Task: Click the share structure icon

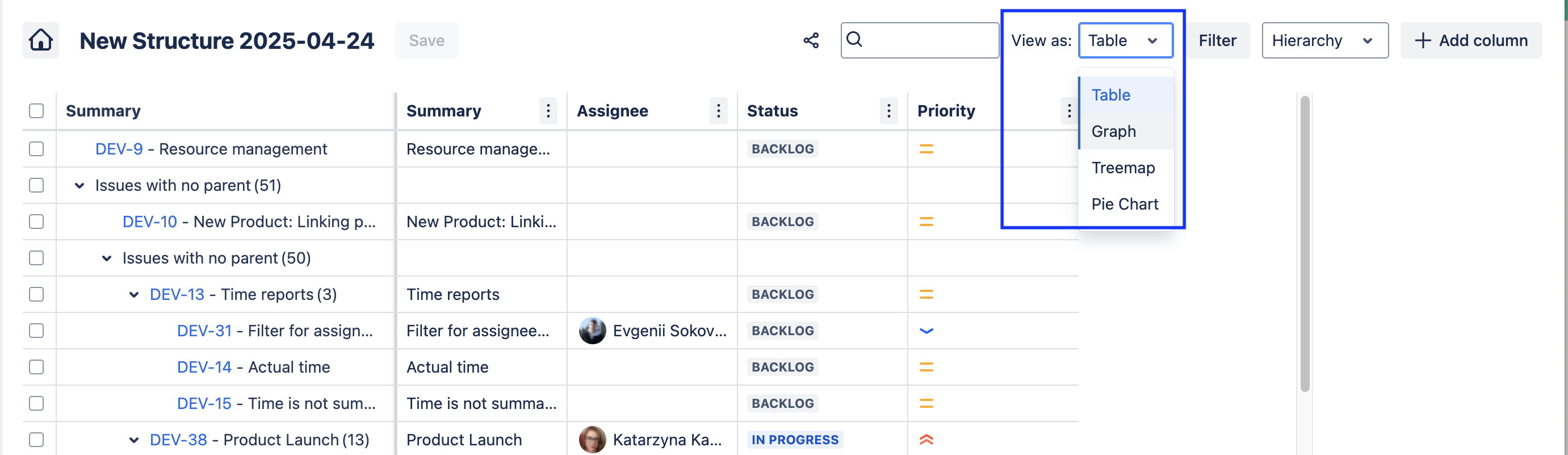Action: 811,40
